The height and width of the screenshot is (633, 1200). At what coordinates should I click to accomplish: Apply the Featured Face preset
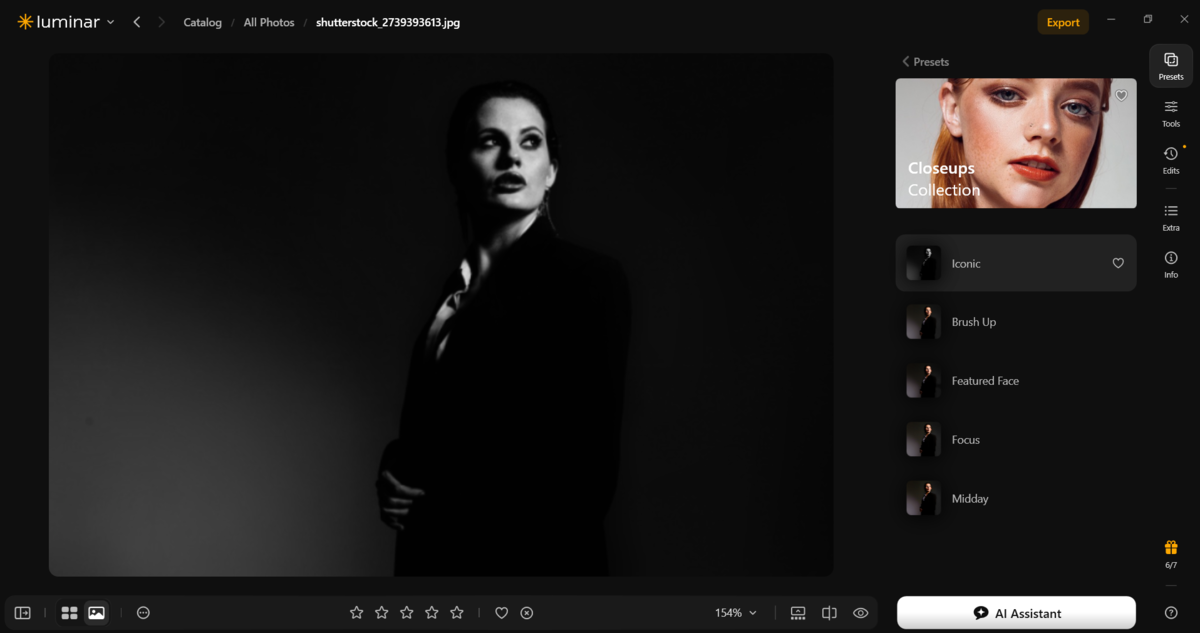point(1016,381)
